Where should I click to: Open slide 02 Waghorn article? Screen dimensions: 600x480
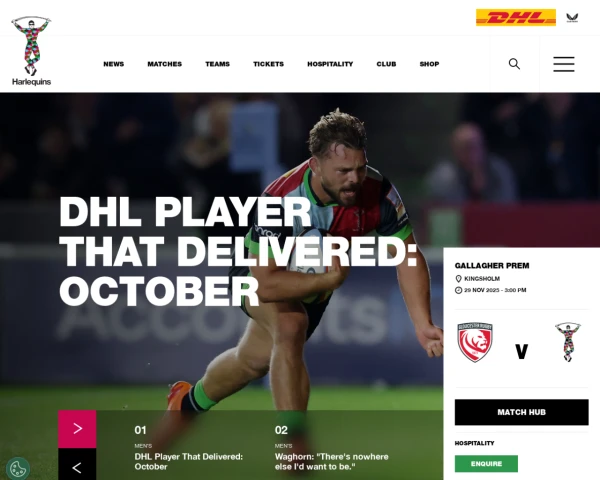click(331, 462)
